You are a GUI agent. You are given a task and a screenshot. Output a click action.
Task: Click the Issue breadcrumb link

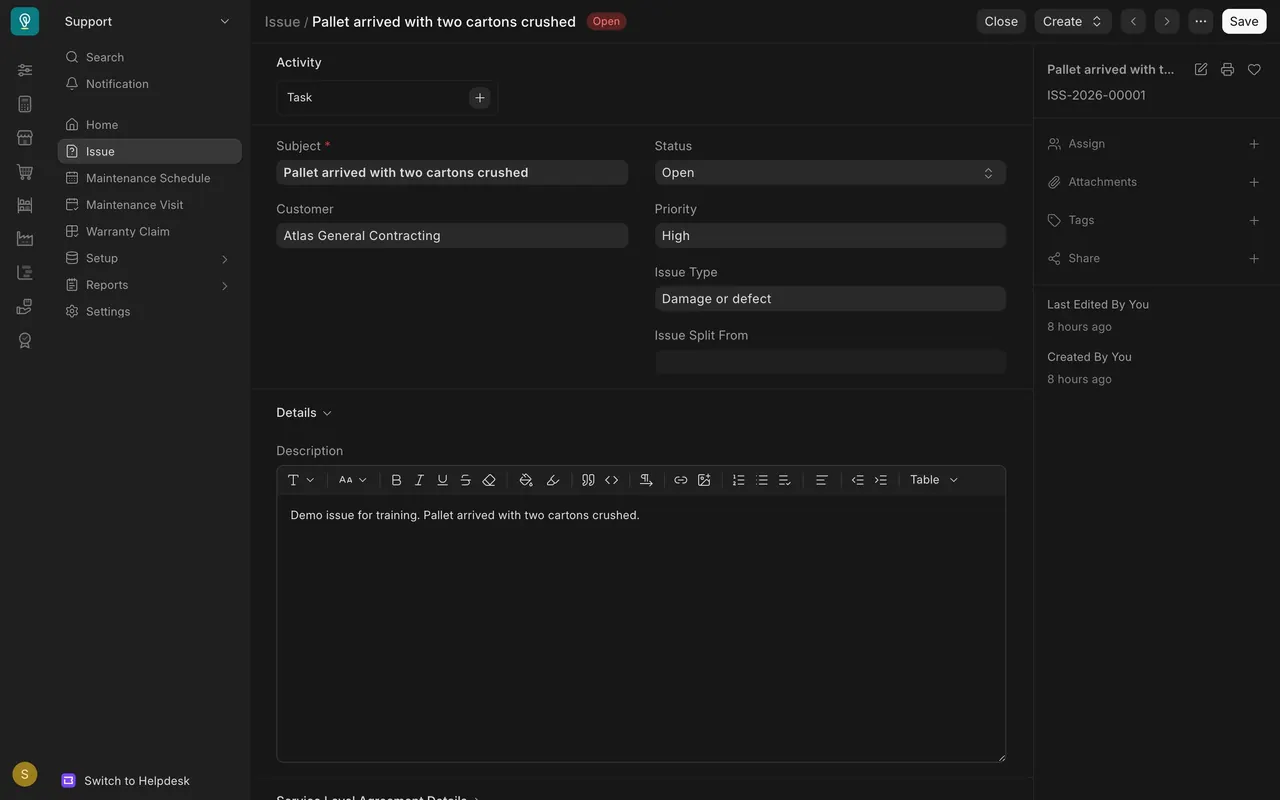(282, 21)
